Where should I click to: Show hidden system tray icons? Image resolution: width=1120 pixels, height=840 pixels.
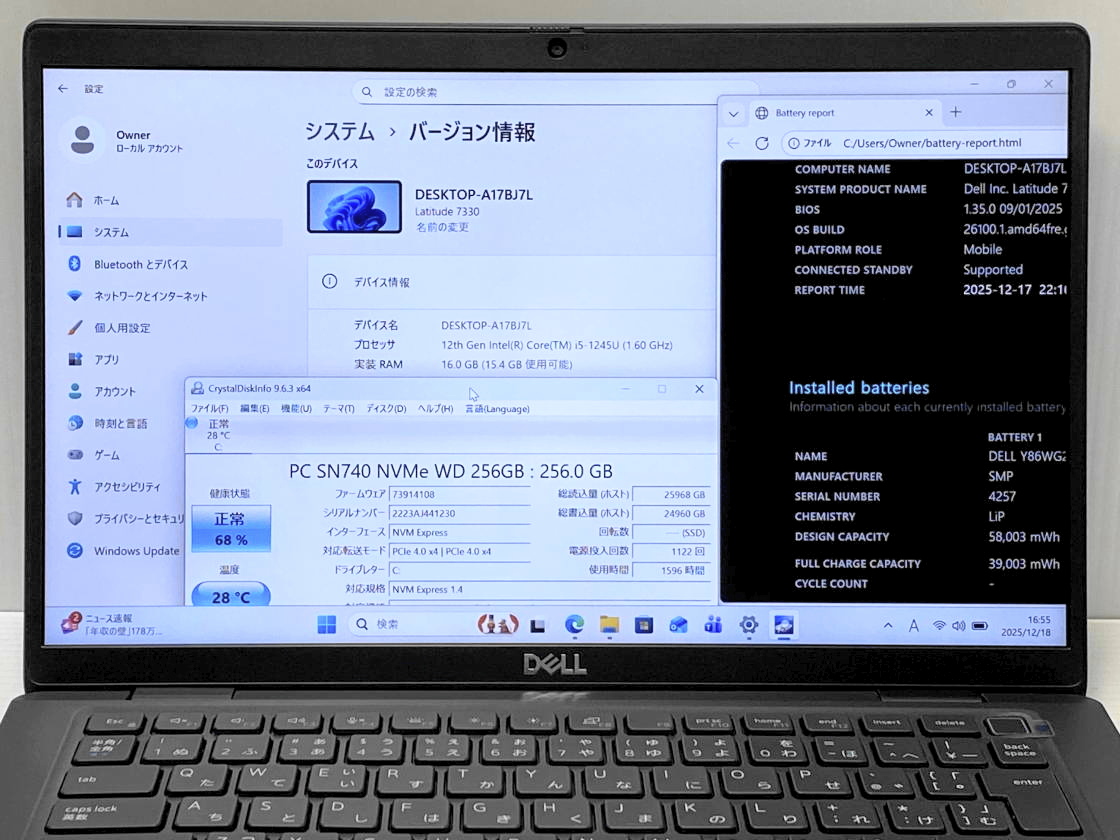point(888,626)
